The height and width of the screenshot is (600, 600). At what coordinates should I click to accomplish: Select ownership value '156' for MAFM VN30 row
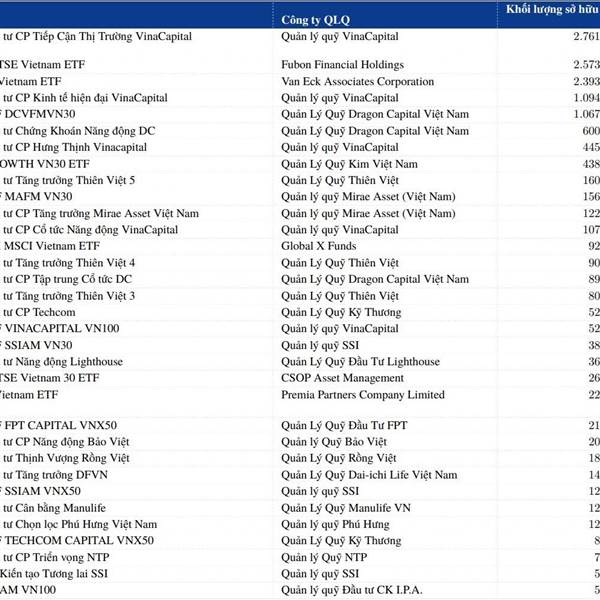(591, 196)
